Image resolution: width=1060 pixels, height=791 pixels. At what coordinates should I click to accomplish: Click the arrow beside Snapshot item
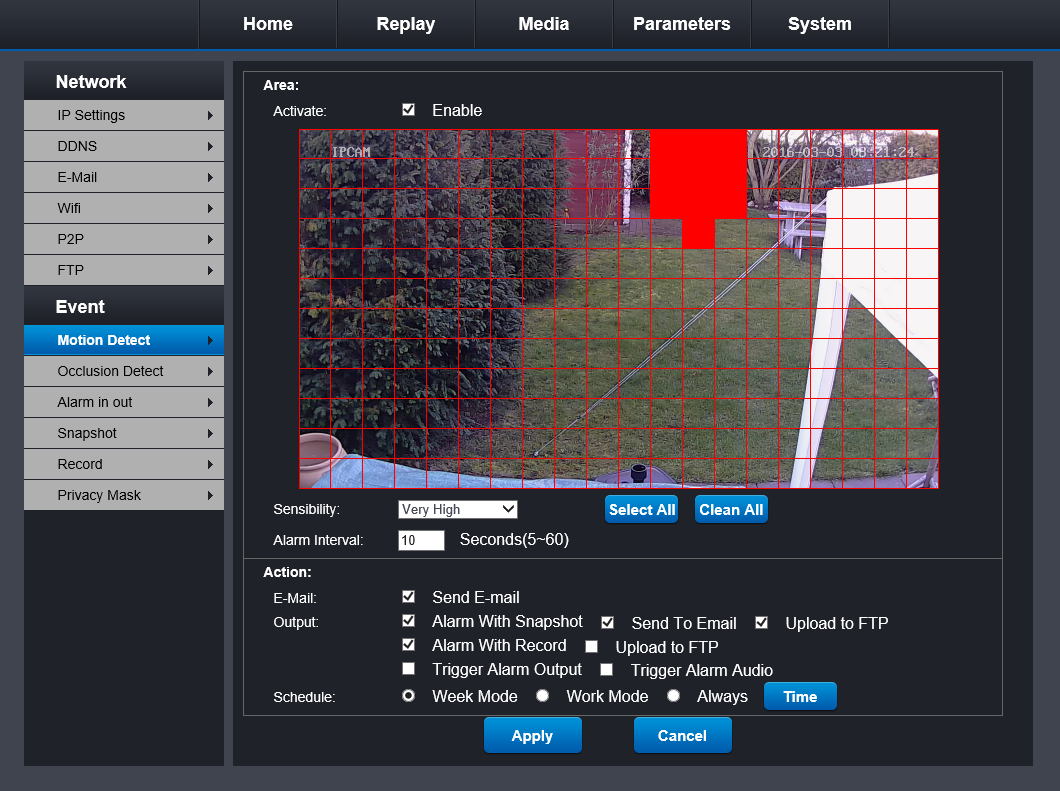(x=210, y=433)
